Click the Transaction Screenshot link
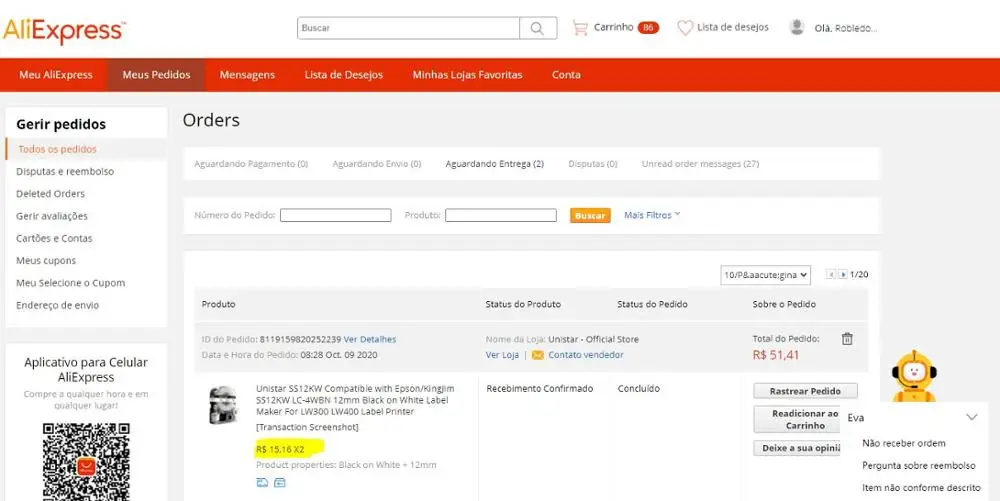1000x501 pixels. pyautogui.click(x=307, y=427)
